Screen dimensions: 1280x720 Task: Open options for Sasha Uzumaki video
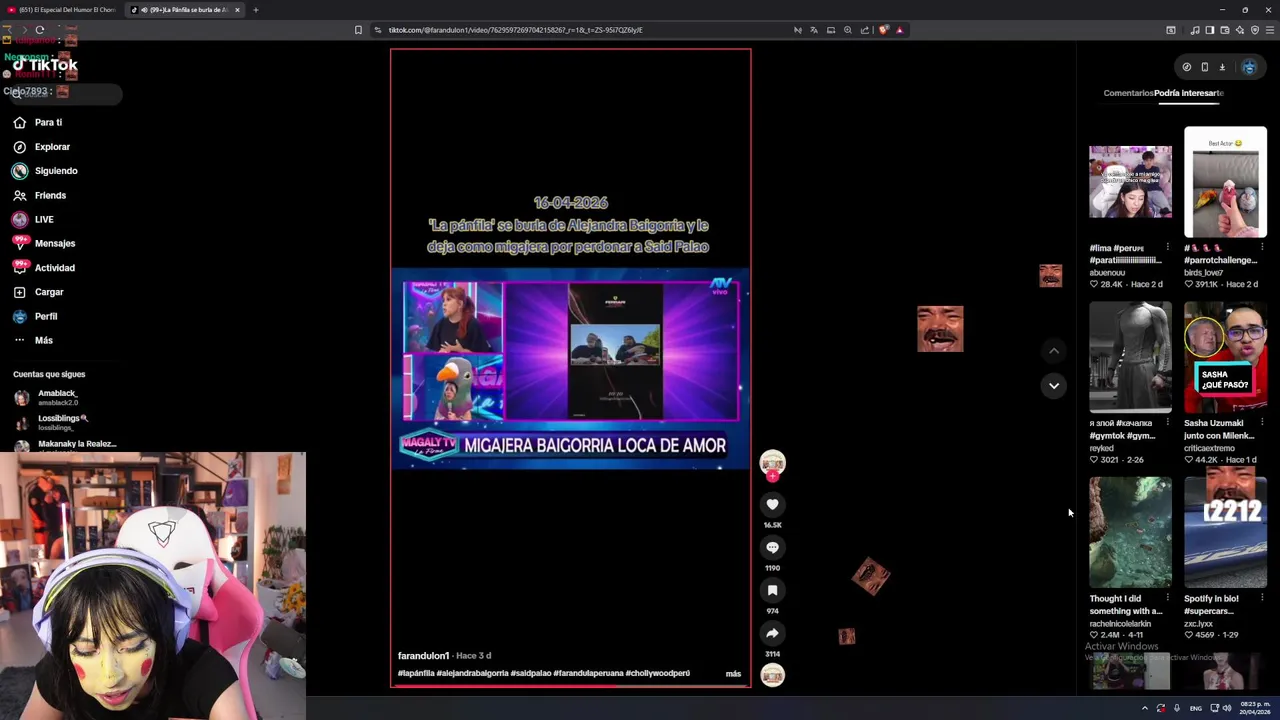click(1262, 423)
